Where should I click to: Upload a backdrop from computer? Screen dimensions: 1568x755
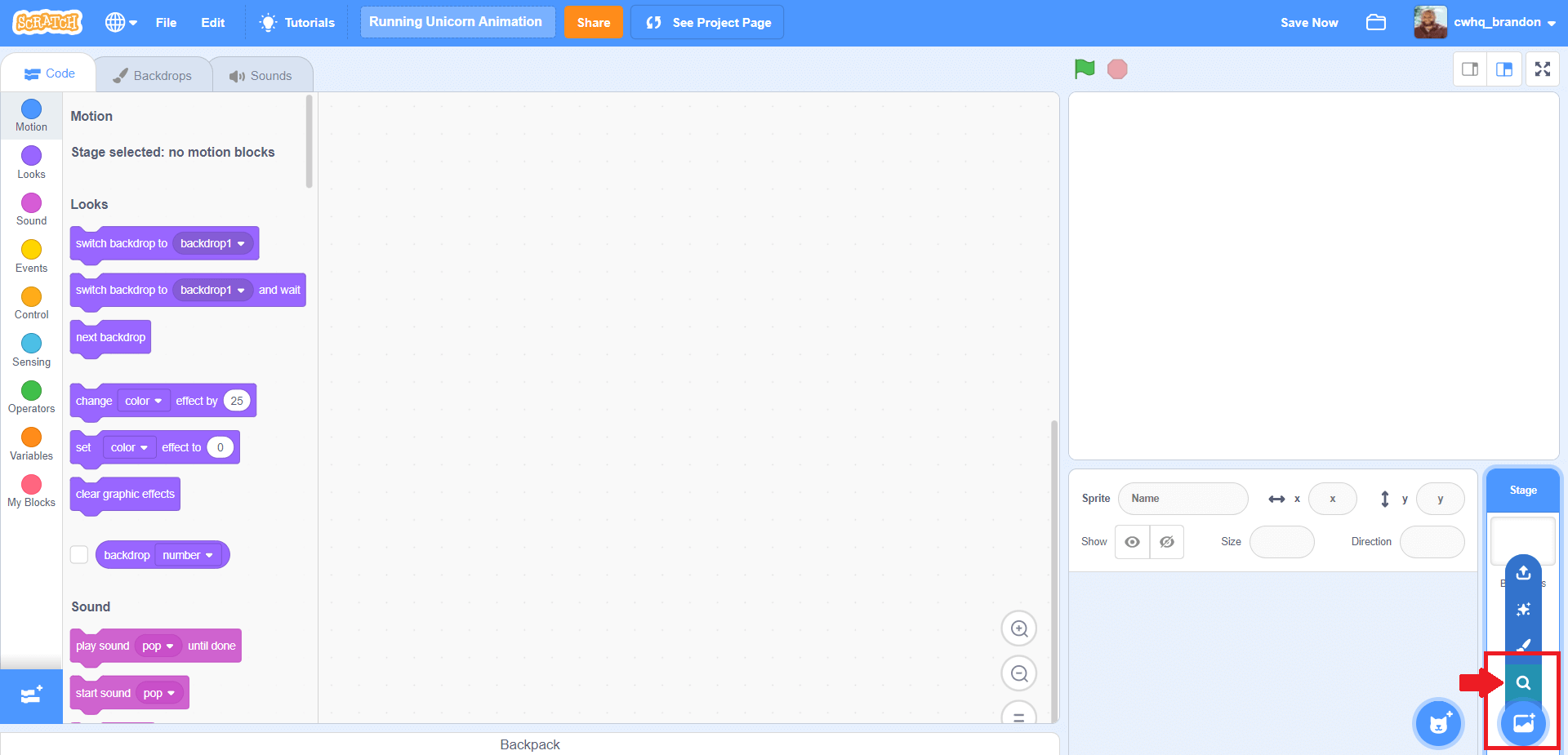click(1522, 573)
